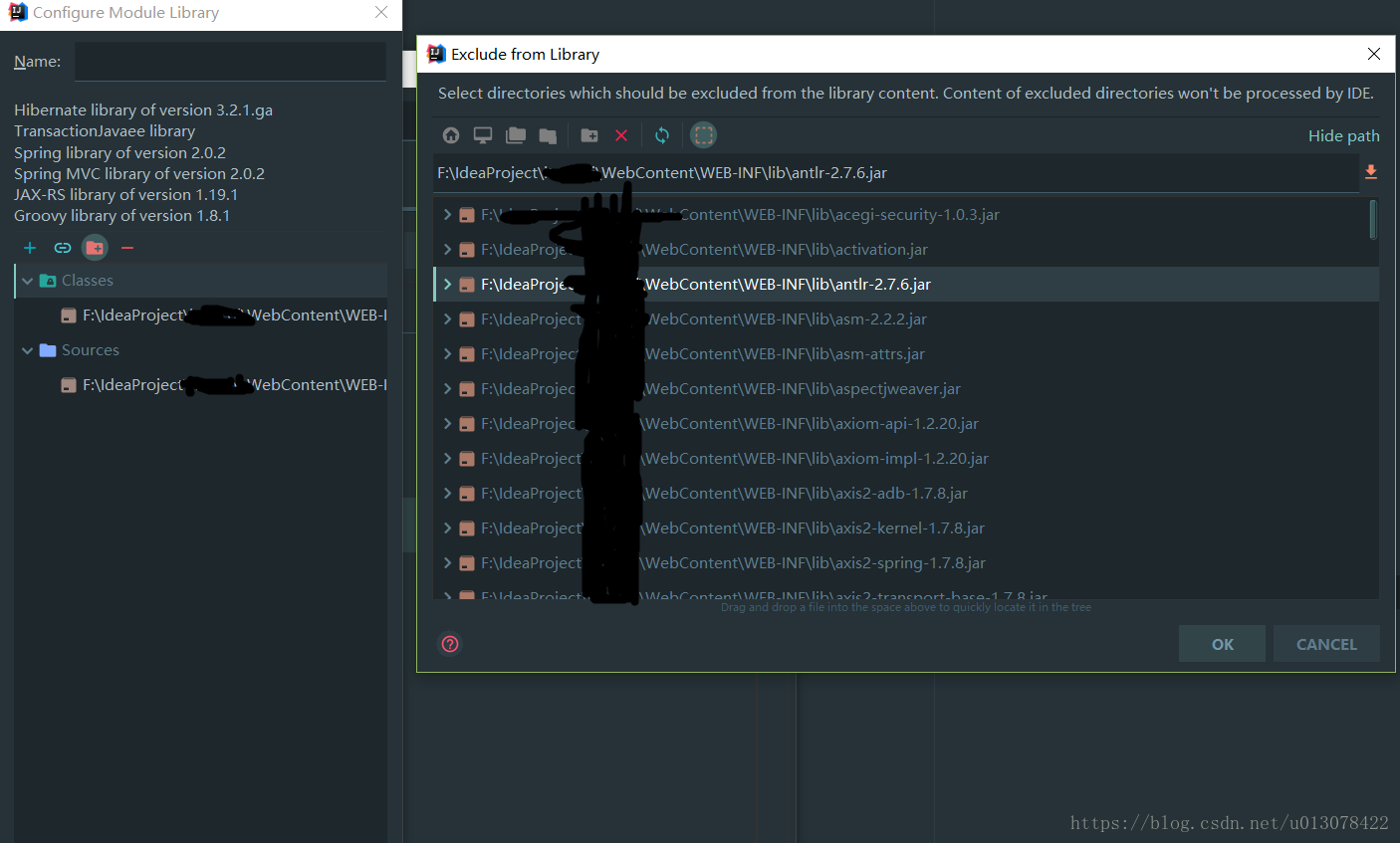Expand the activation.jar node
The image size is (1400, 843).
(447, 250)
